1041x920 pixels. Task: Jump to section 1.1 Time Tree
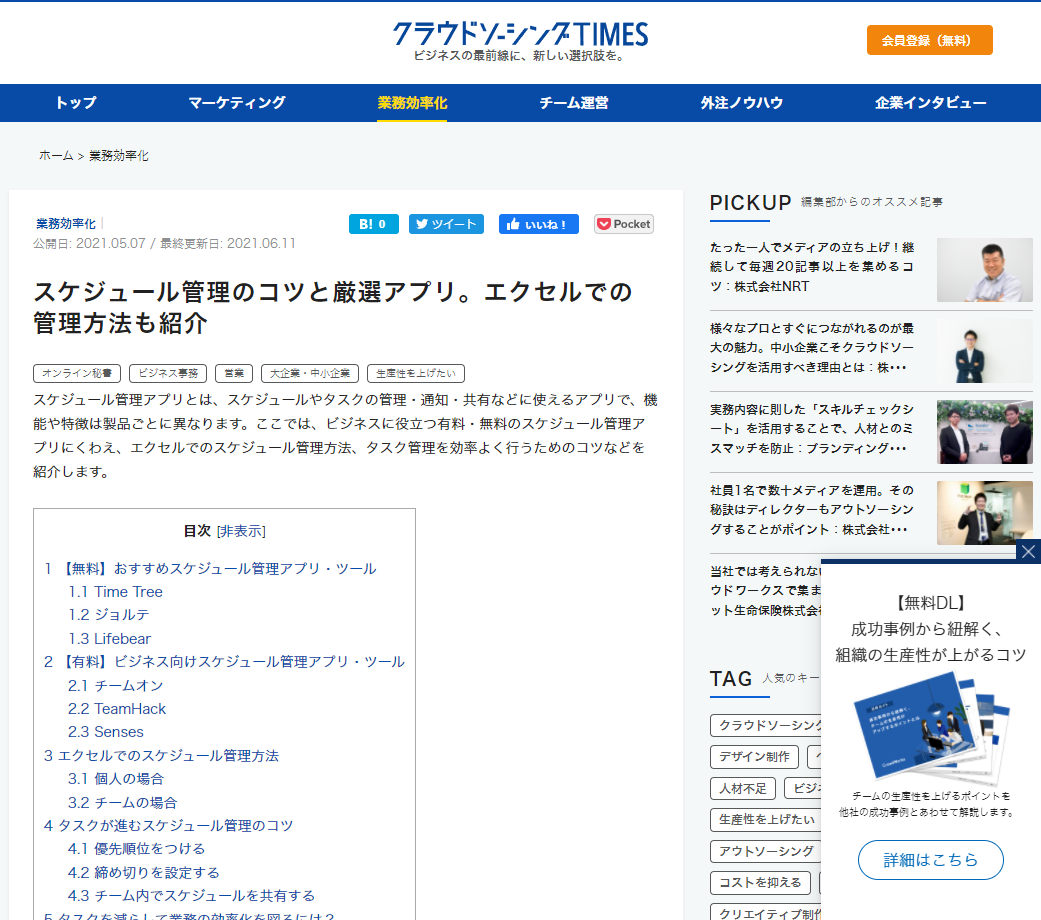click(116, 592)
